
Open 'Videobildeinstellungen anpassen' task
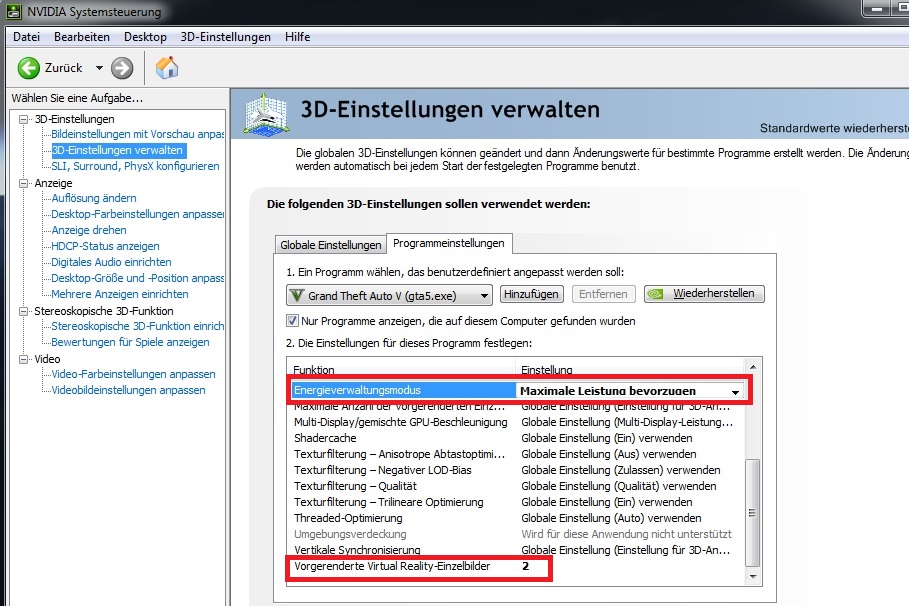tap(128, 390)
